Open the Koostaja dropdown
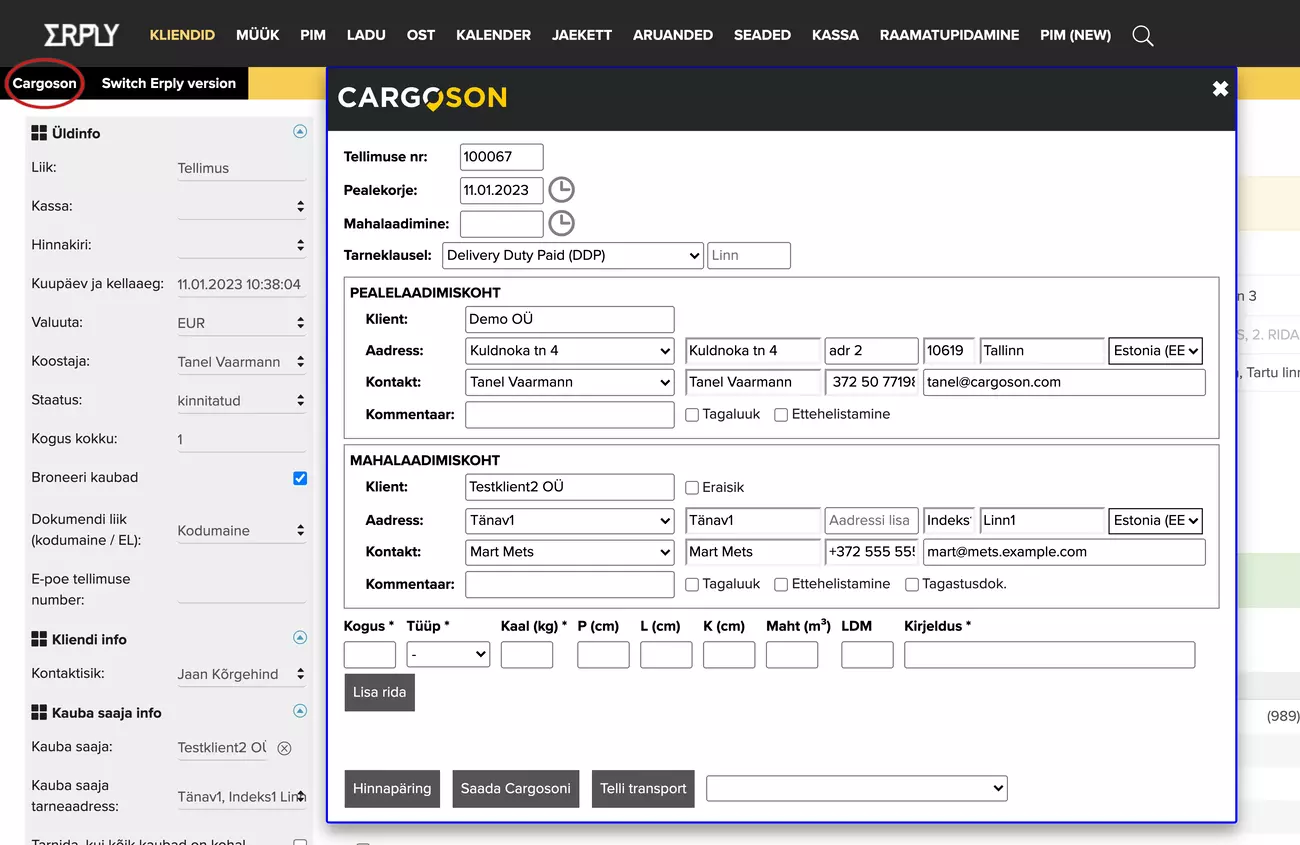Screen dimensions: 1300x845 point(242,362)
